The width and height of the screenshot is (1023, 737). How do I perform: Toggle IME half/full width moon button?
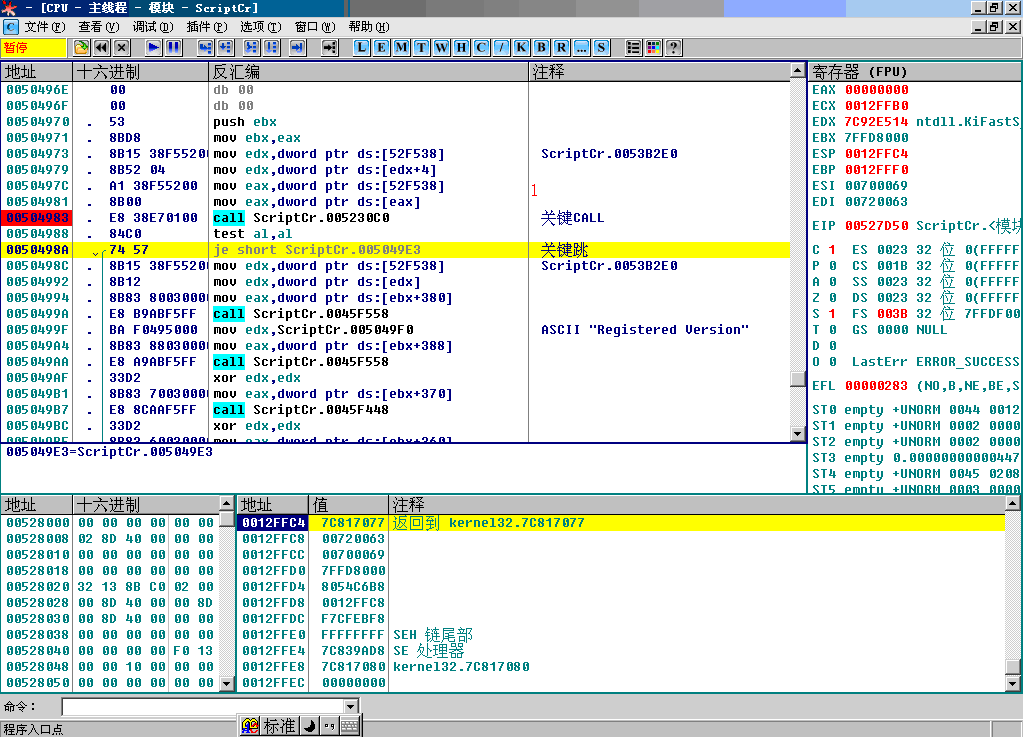[309, 726]
